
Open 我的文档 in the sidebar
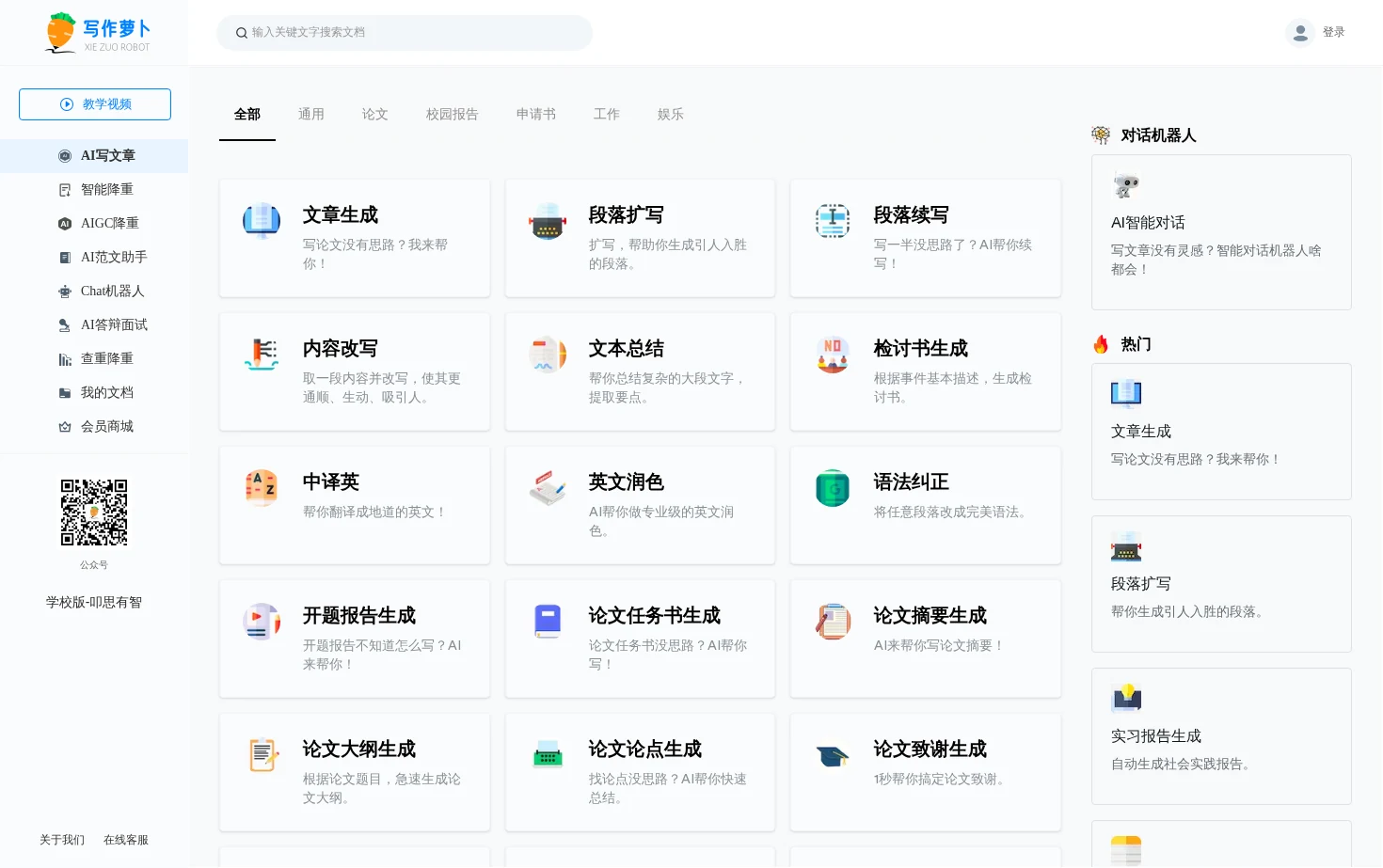[94, 393]
